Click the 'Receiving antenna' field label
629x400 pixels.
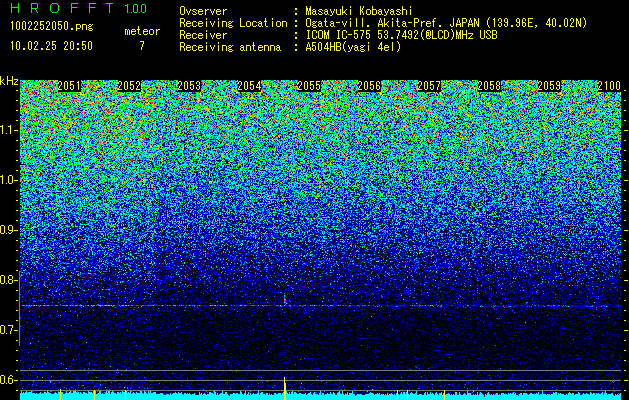click(x=230, y=47)
